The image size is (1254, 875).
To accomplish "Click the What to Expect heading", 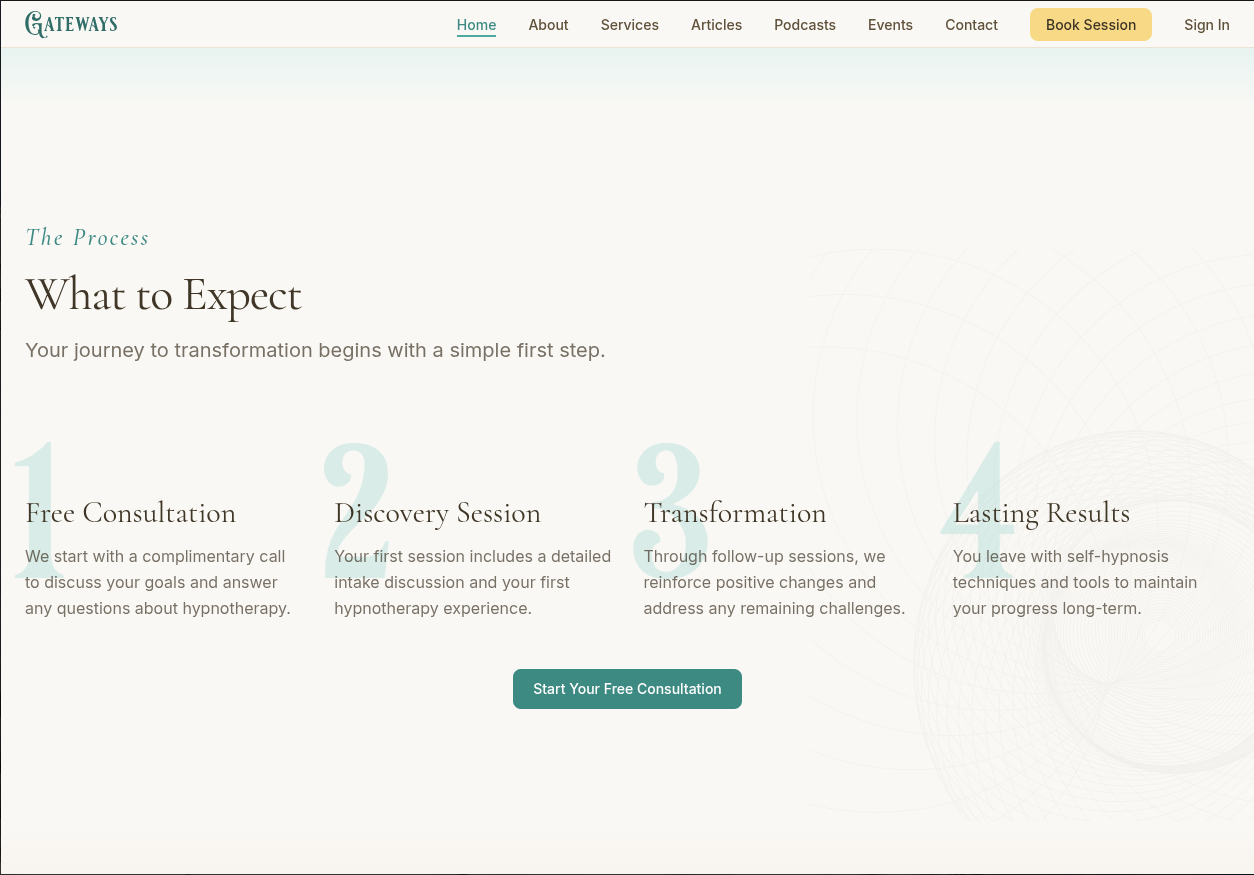I will coord(163,295).
